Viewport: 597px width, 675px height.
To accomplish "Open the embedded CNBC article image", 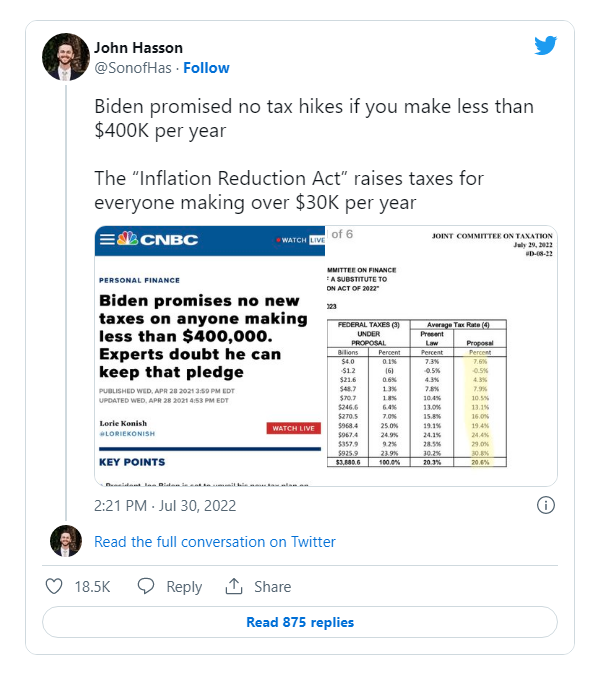I will point(210,356).
